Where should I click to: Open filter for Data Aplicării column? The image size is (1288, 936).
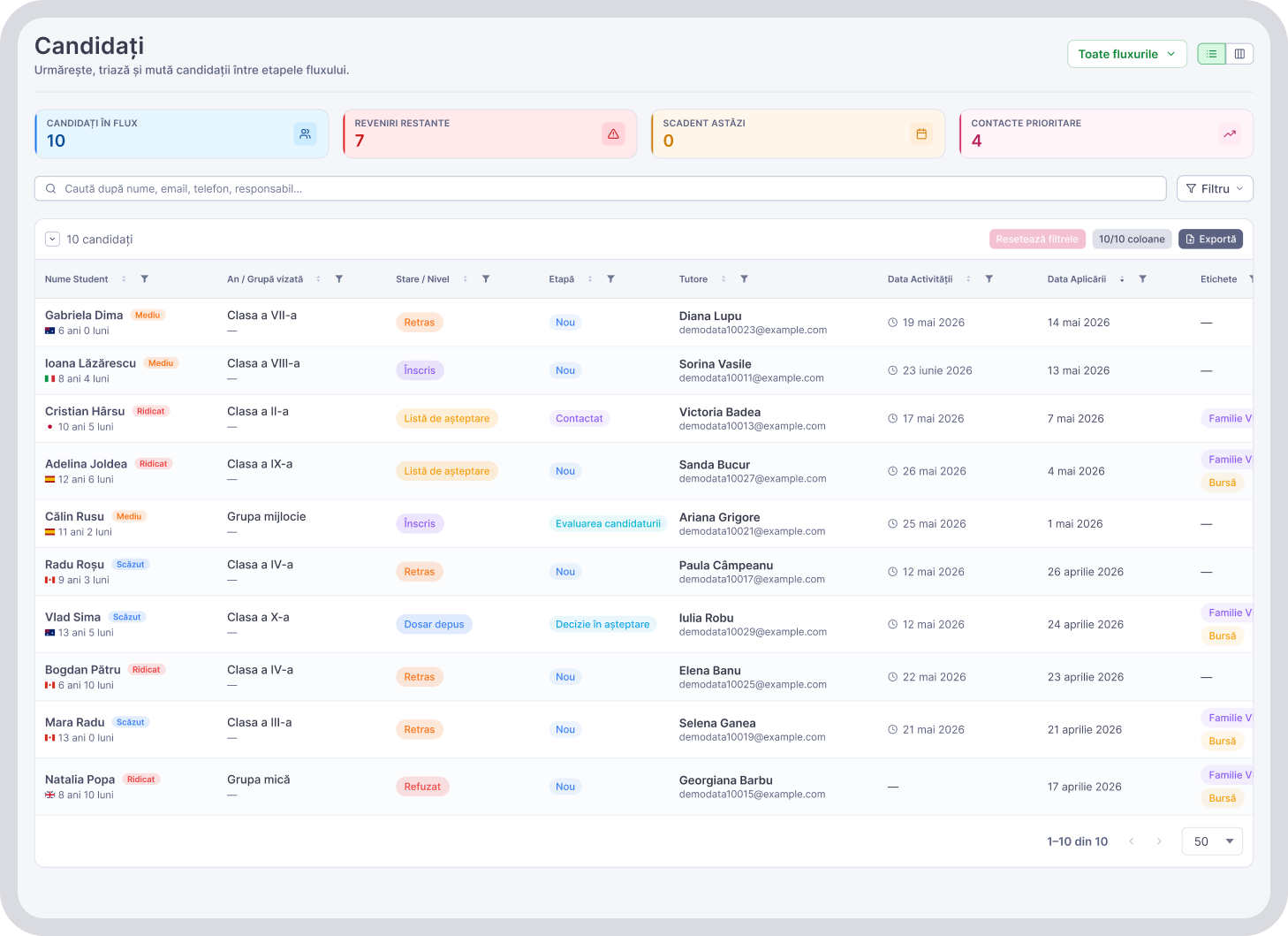[1143, 279]
